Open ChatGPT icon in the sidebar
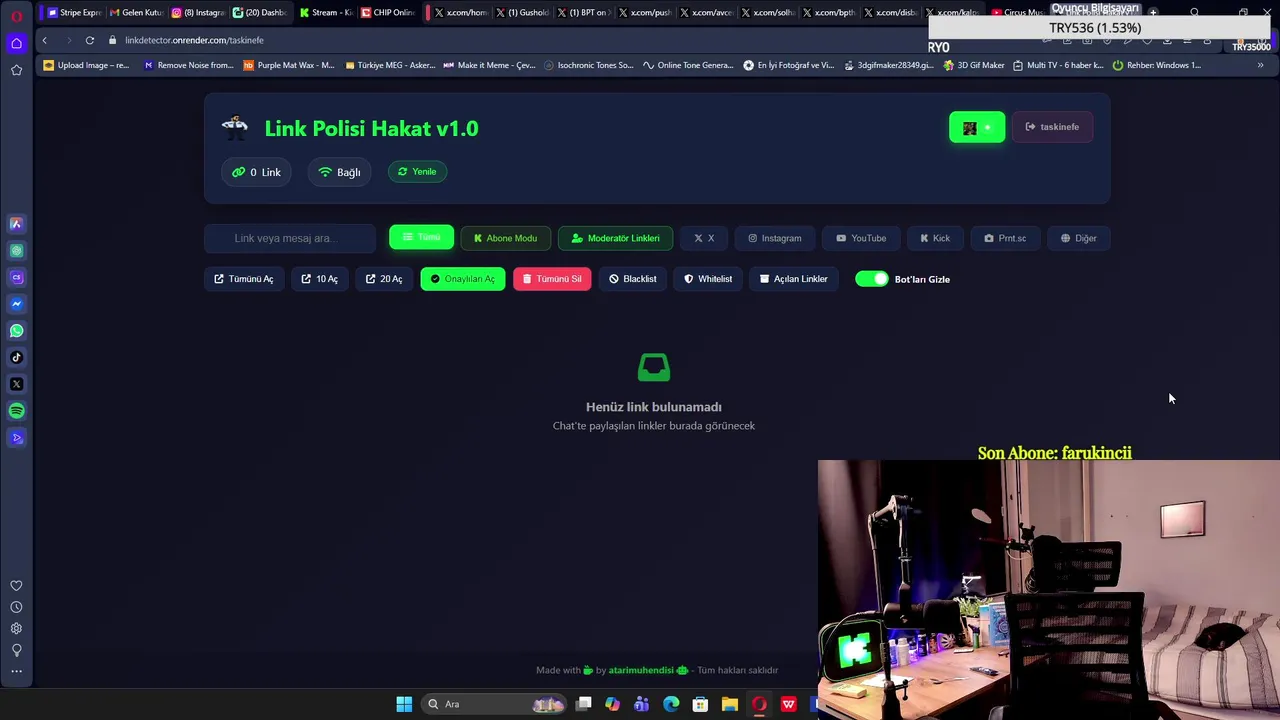The image size is (1280, 720). [x=16, y=251]
